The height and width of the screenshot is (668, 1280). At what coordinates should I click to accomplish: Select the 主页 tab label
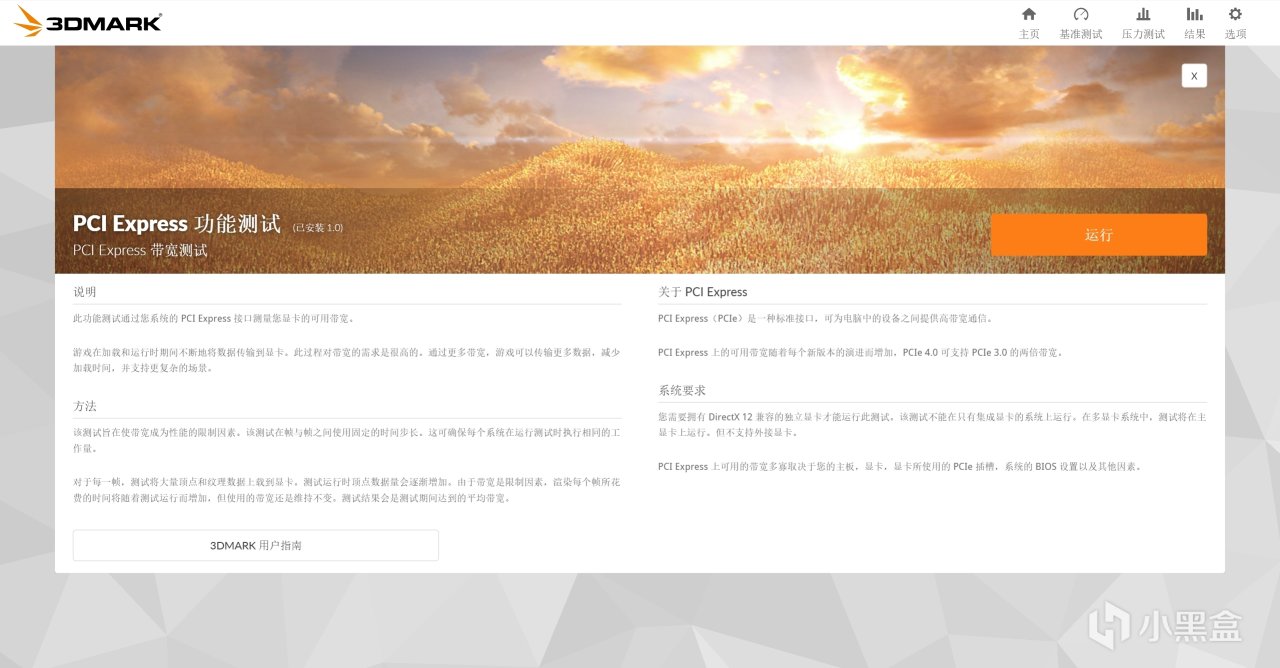tap(1029, 34)
